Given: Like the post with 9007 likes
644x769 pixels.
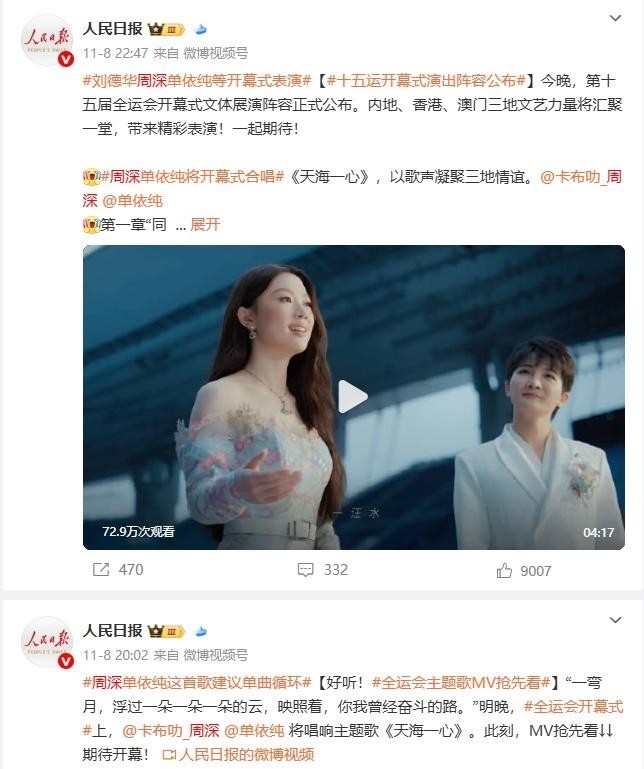Looking at the screenshot, I should click(x=504, y=570).
